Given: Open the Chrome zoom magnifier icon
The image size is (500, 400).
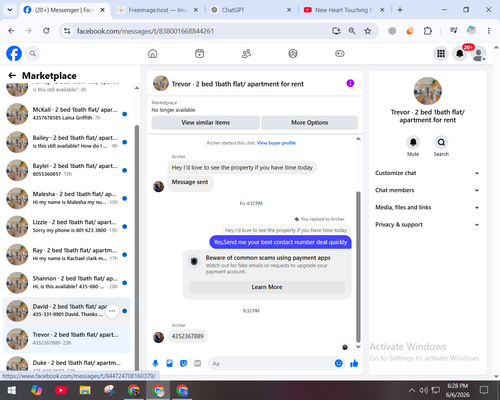Looking at the screenshot, I should click(x=352, y=31).
